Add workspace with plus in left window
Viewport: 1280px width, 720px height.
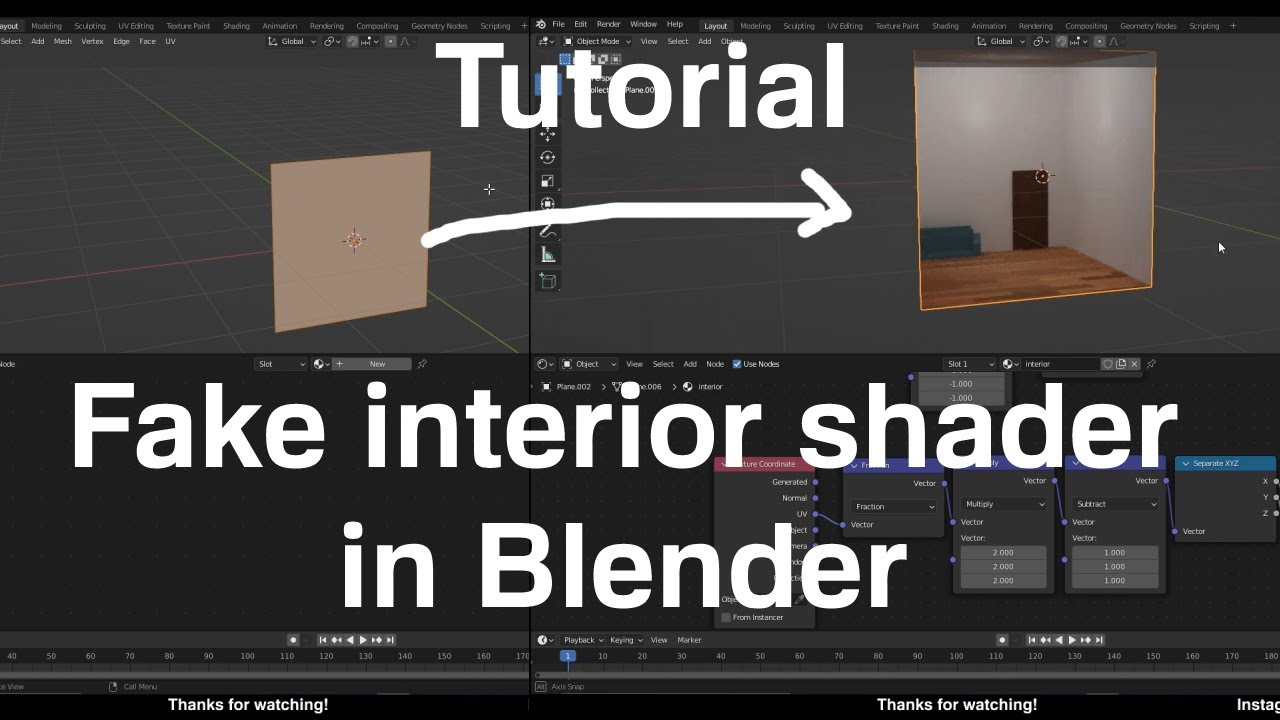tap(523, 26)
